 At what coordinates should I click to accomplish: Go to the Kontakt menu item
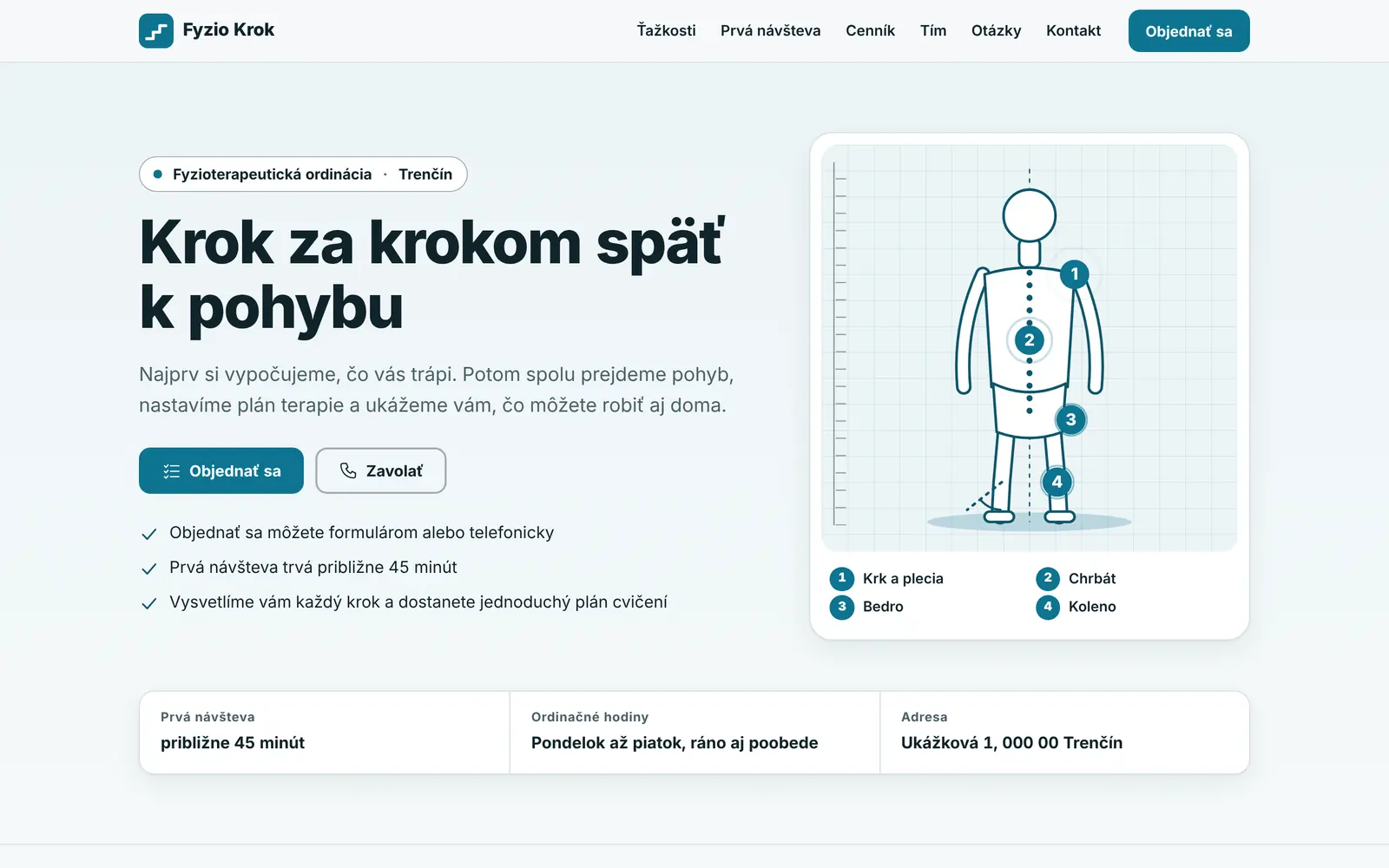coord(1073,30)
